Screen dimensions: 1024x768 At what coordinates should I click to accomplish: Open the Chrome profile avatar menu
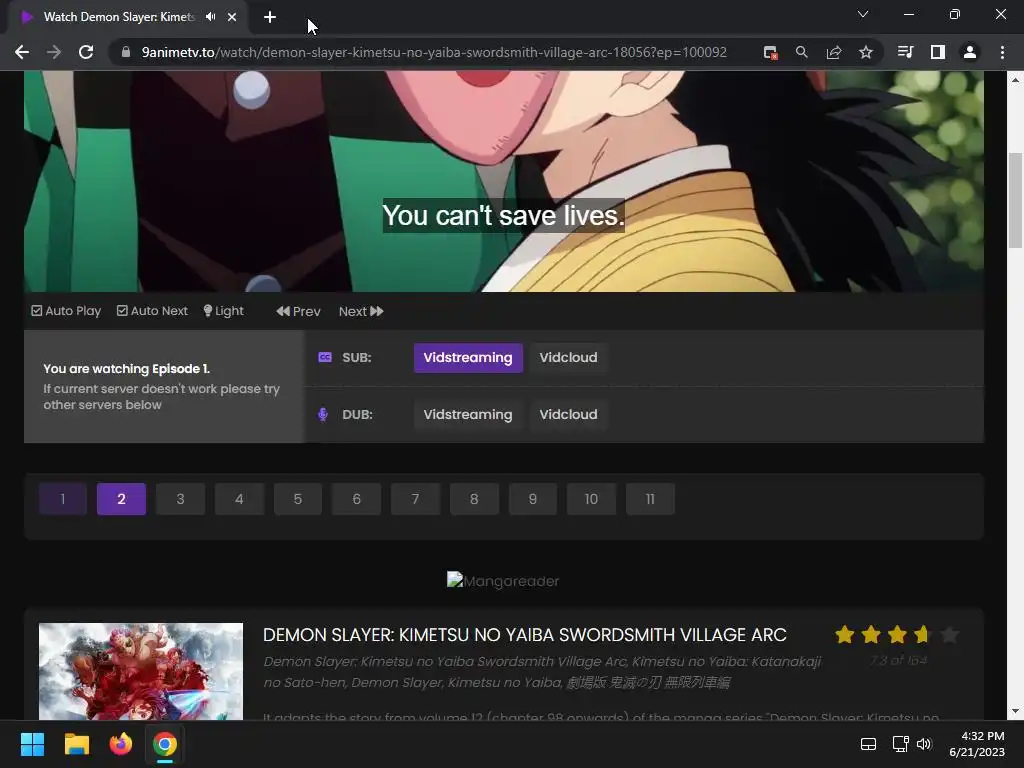[970, 52]
